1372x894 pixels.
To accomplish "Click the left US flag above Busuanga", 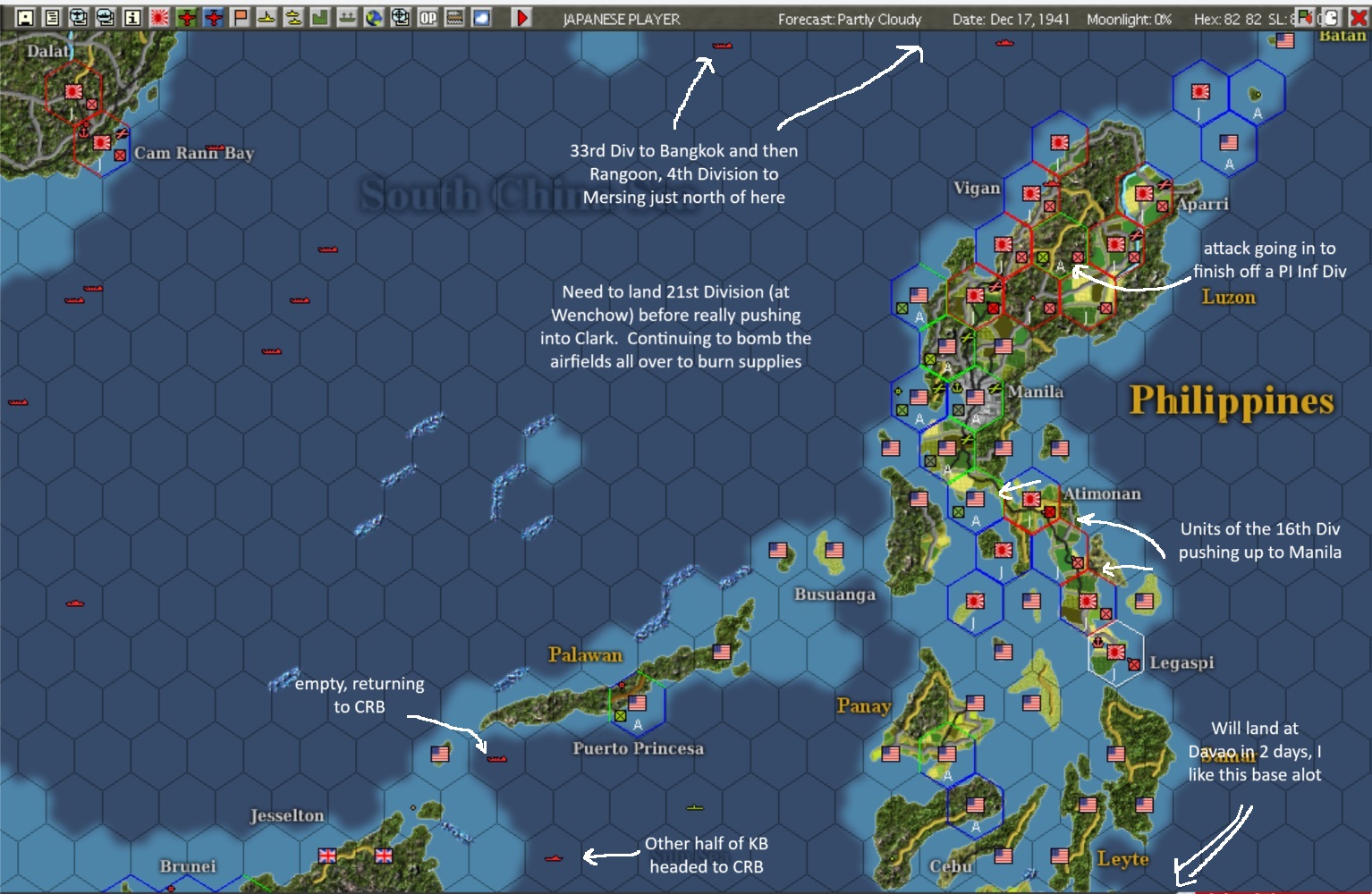I will (x=778, y=550).
